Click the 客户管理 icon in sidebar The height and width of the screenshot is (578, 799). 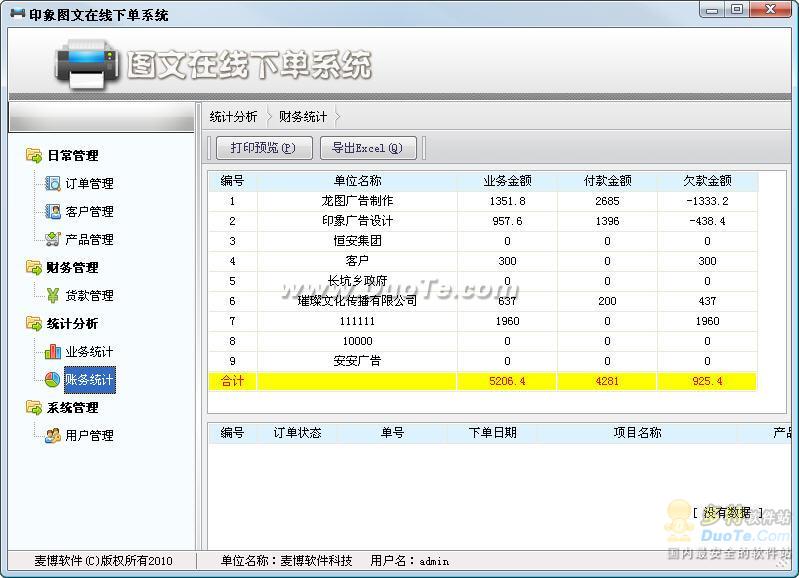tap(53, 212)
